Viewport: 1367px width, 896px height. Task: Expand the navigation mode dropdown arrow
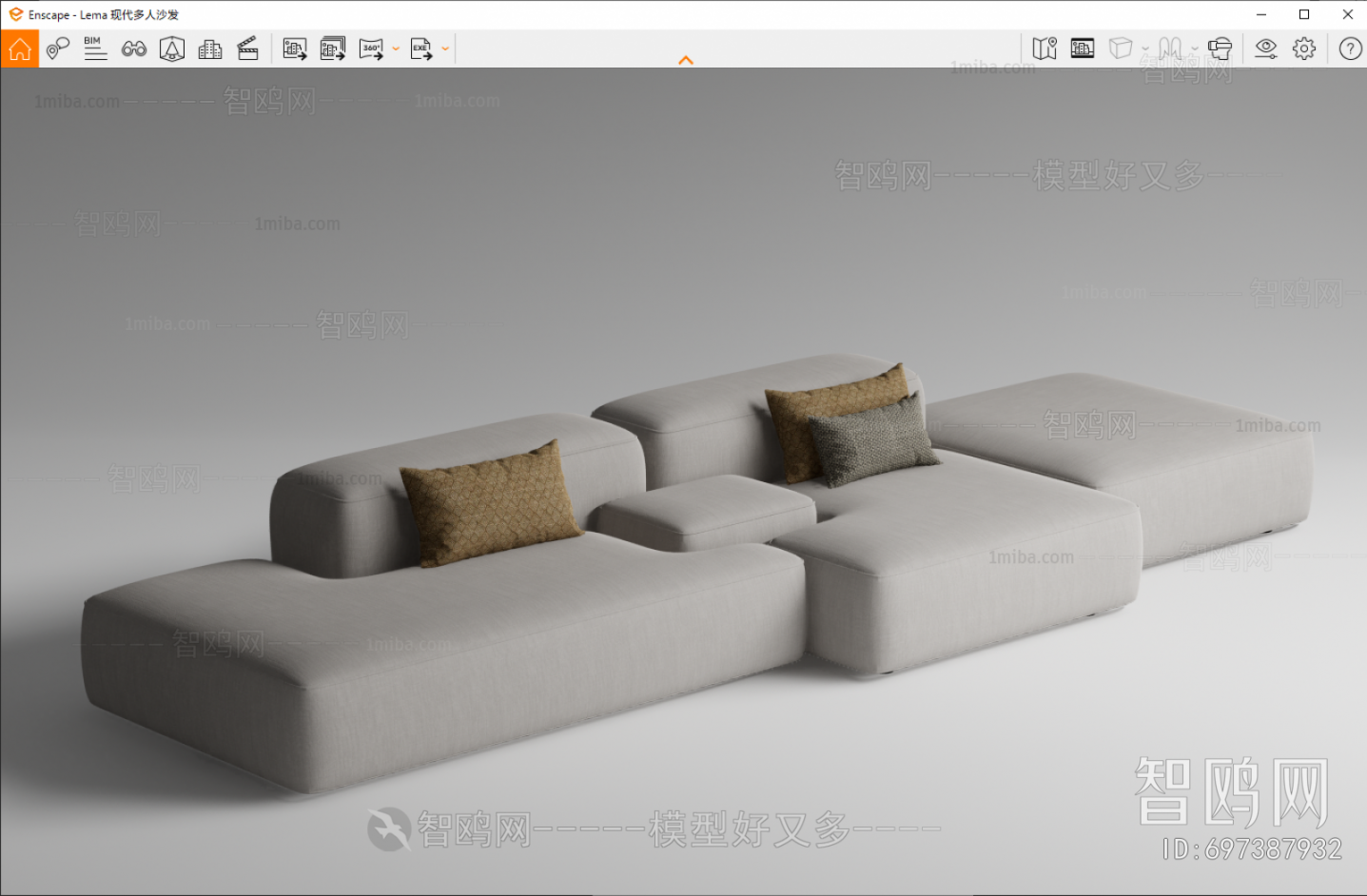click(1195, 49)
